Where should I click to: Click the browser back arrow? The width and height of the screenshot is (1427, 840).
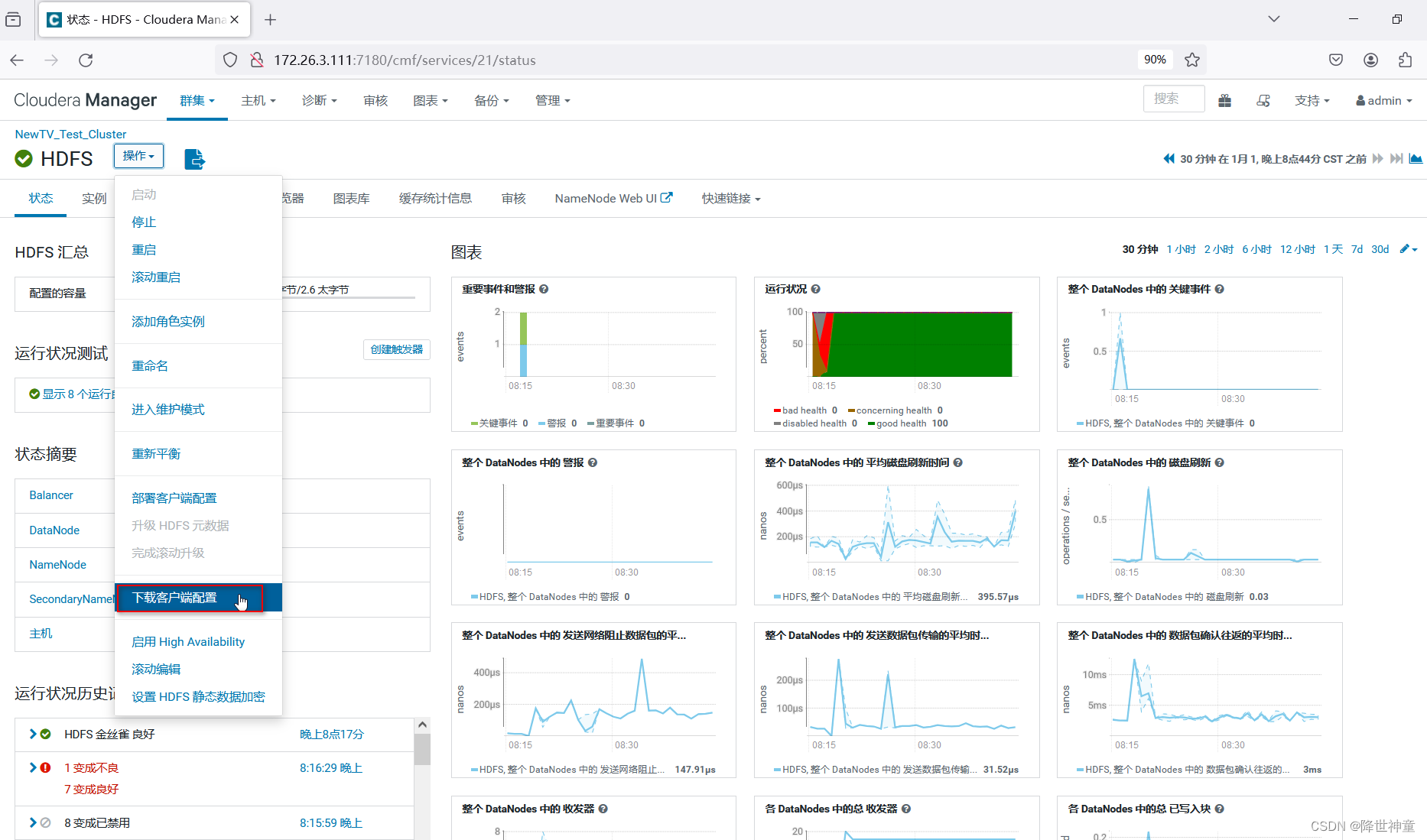[x=18, y=60]
